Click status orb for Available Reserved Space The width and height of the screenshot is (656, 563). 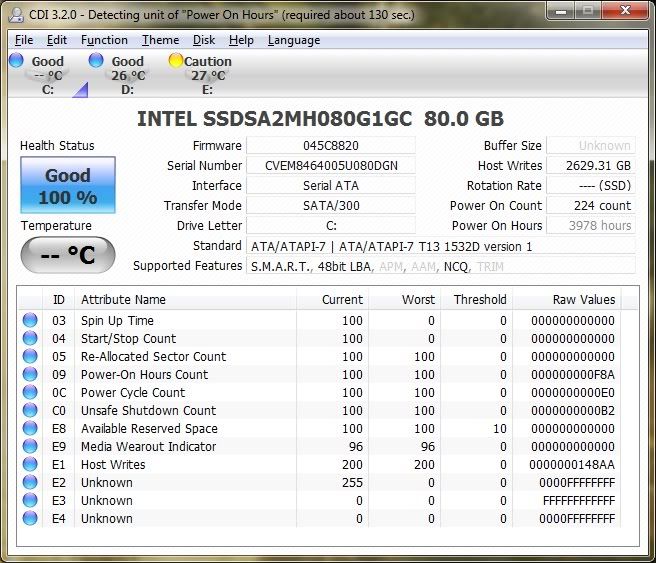pyautogui.click(x=30, y=428)
